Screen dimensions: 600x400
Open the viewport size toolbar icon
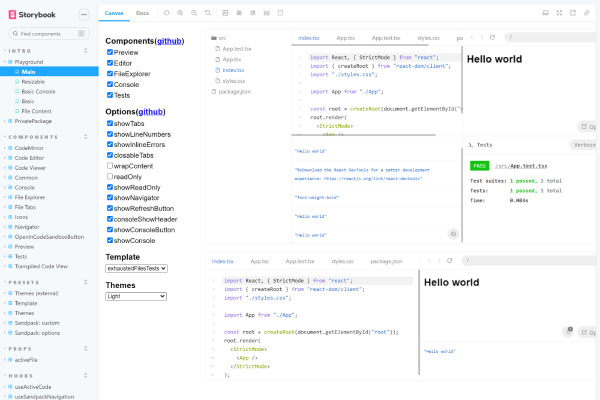tap(253, 13)
